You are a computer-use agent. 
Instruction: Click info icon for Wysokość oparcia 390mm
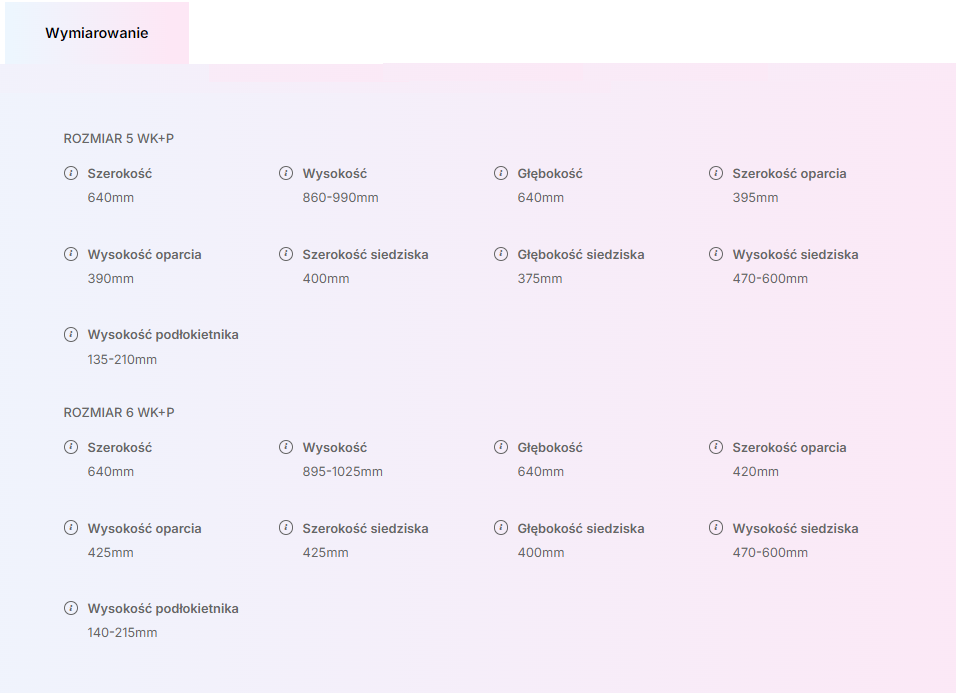pos(71,254)
